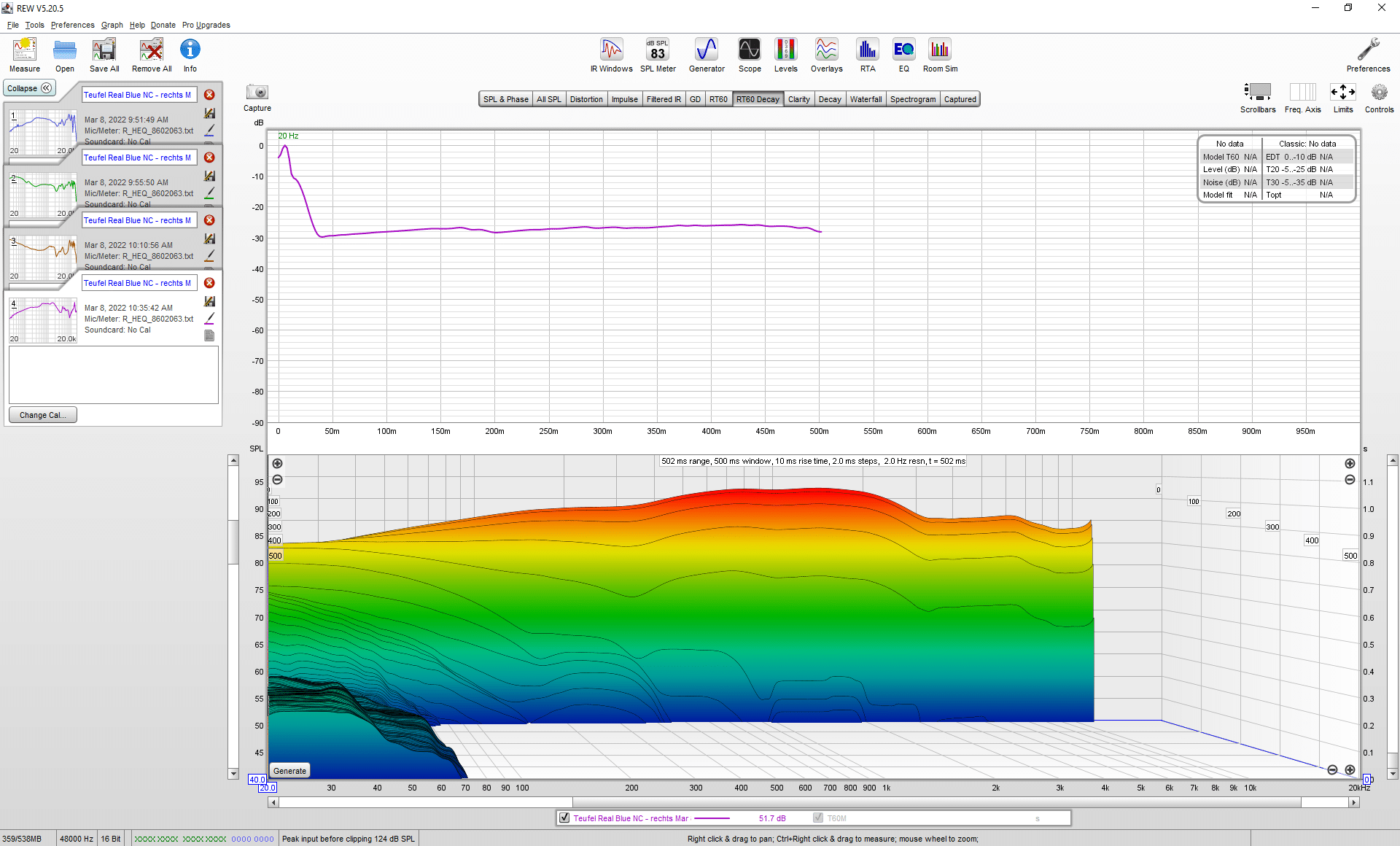Viewport: 1400px width, 846px height.
Task: Open the Tools menu
Action: [x=34, y=25]
